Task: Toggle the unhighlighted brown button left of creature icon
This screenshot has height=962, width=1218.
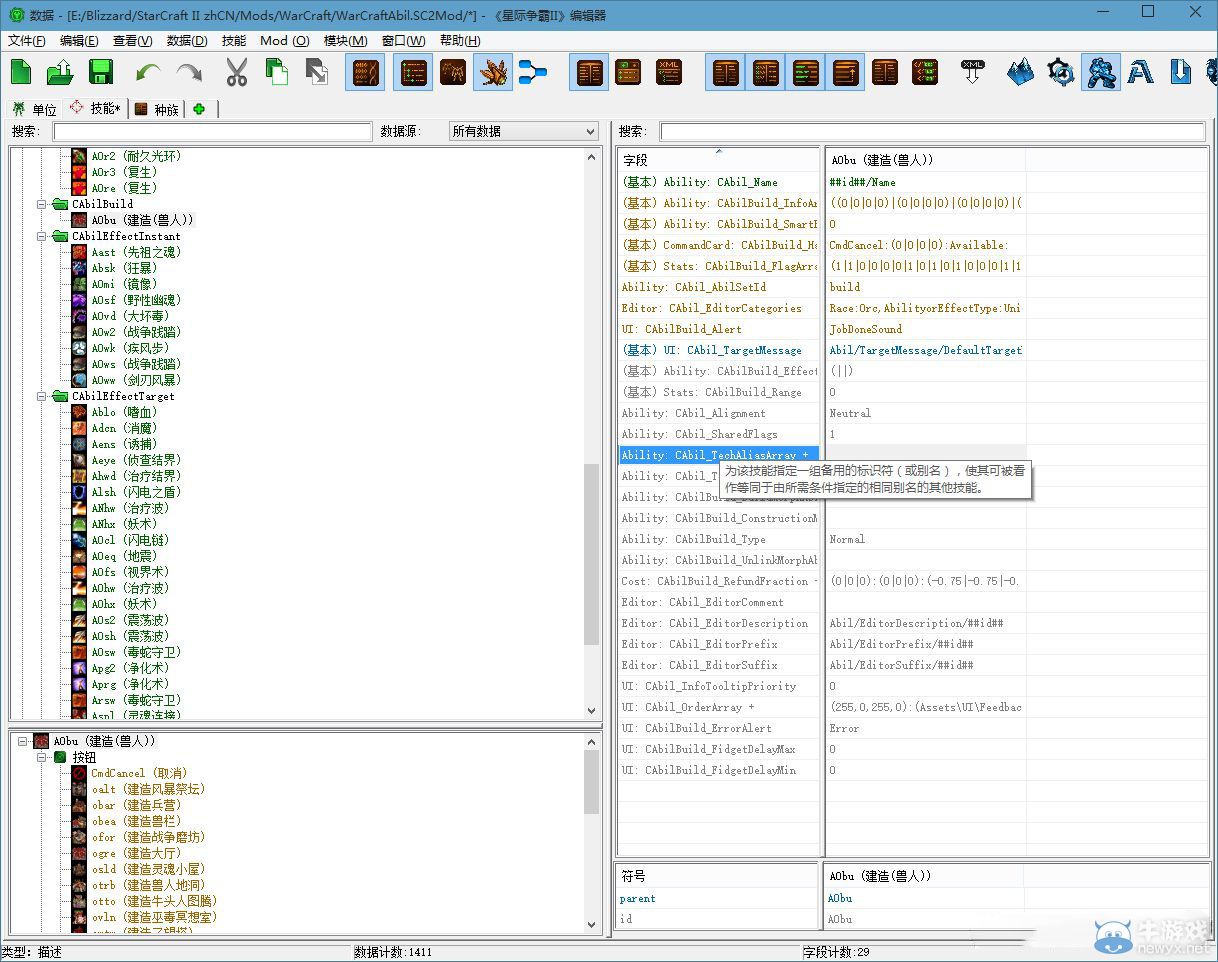Action: pyautogui.click(x=453, y=72)
